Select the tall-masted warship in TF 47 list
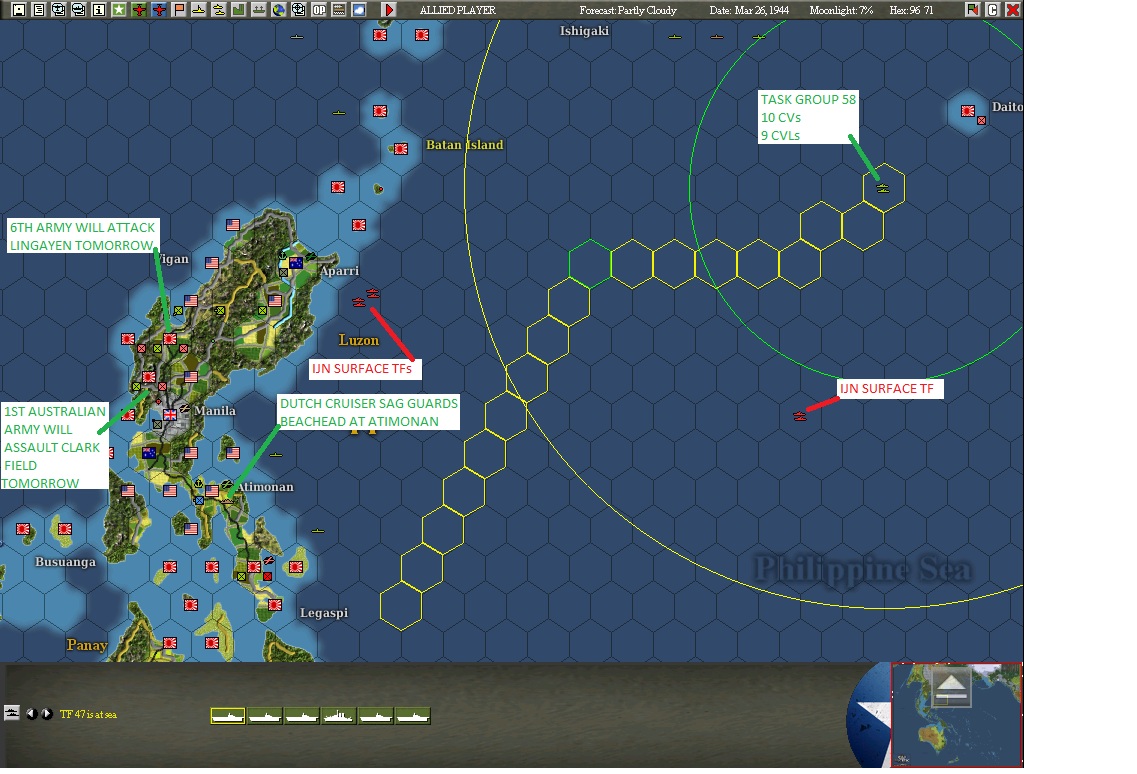The width and height of the screenshot is (1137, 774). (339, 716)
